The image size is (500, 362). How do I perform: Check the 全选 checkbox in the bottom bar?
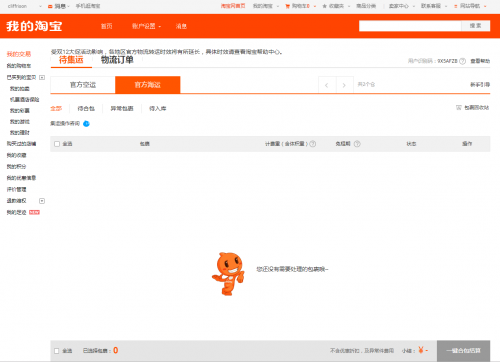pyautogui.click(x=57, y=351)
